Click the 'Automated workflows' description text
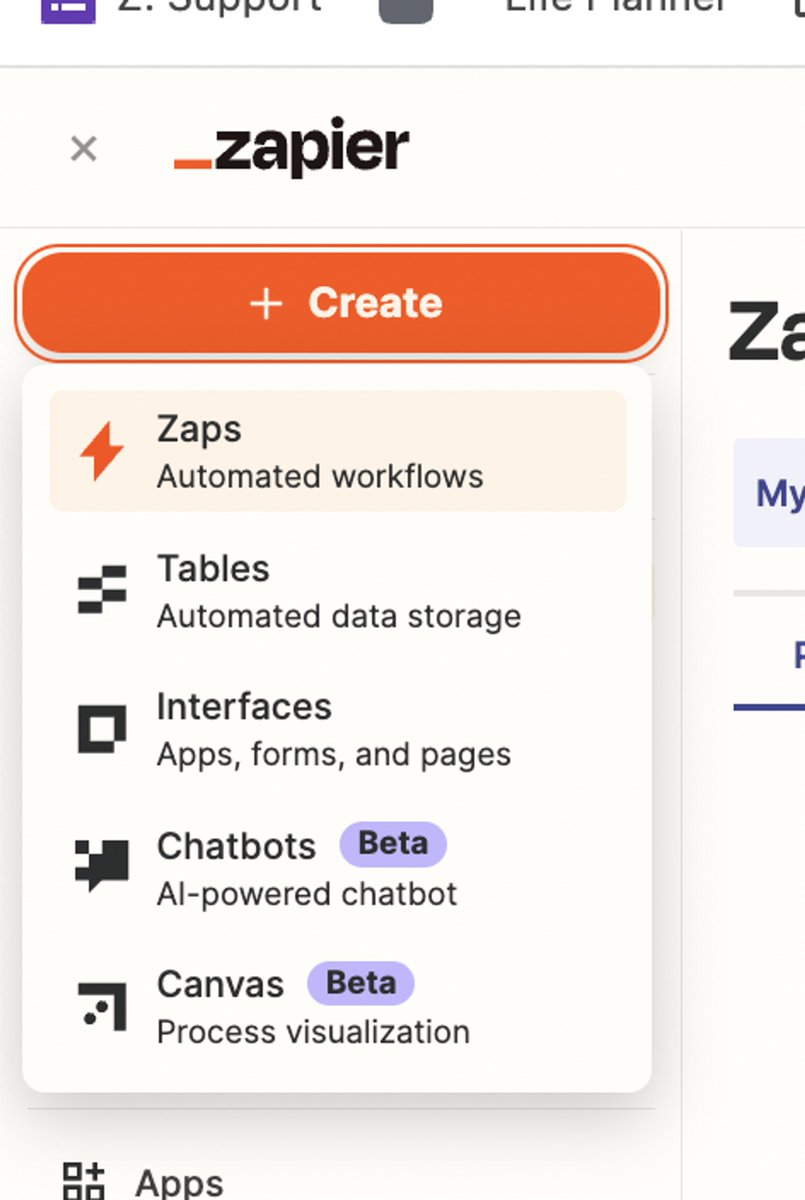The image size is (805, 1200). pos(320,476)
